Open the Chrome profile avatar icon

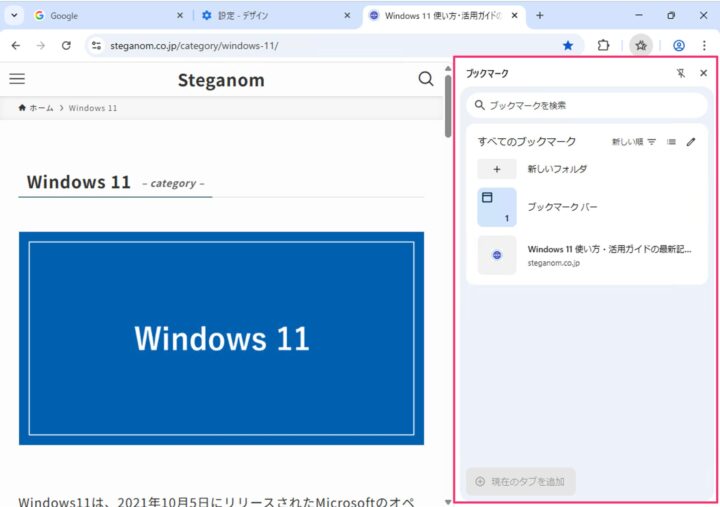pos(679,45)
